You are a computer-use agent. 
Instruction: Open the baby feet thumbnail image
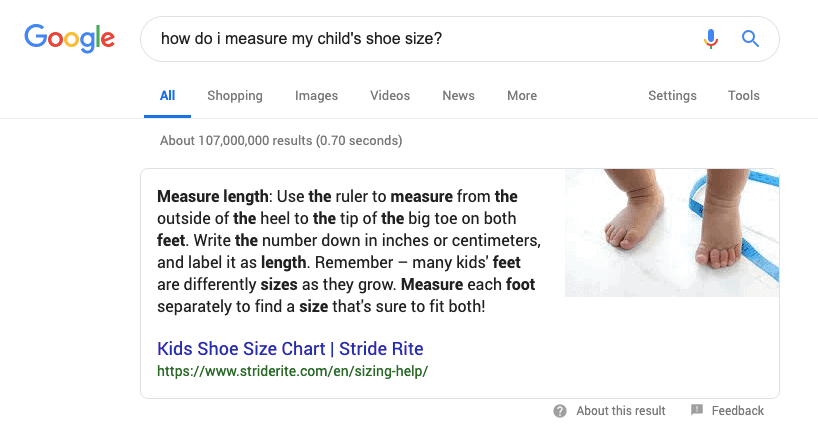(671, 233)
